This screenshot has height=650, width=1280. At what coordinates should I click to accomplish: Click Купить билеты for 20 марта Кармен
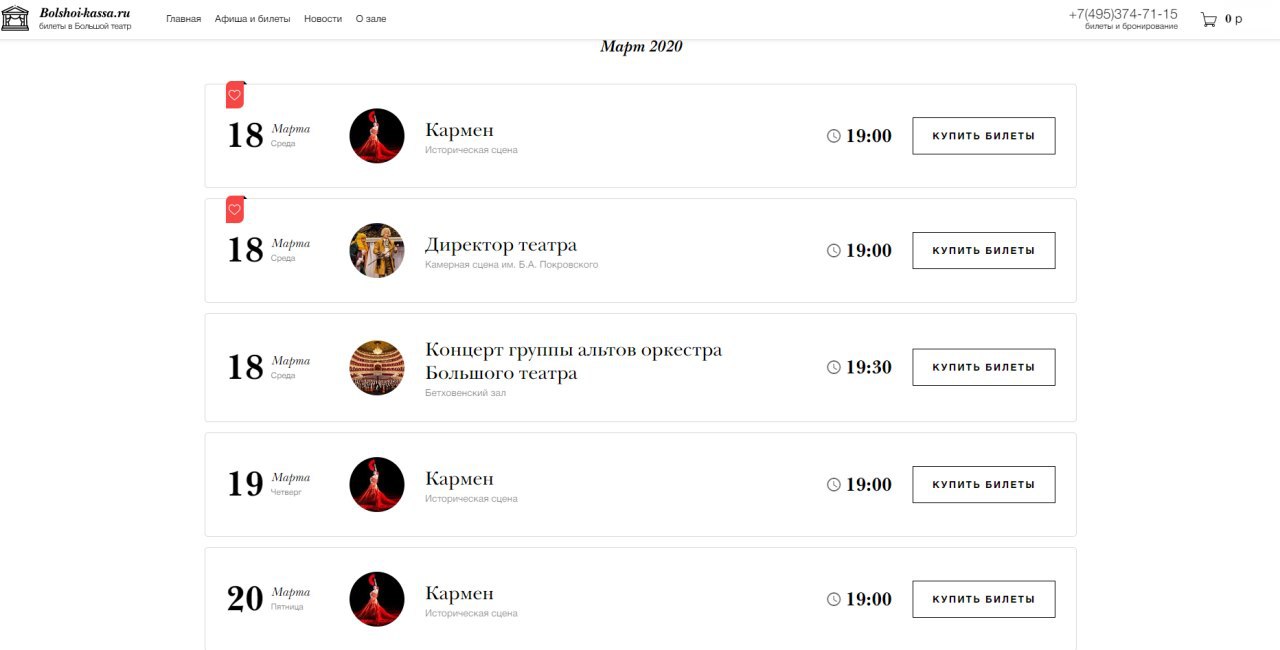[x=984, y=599]
